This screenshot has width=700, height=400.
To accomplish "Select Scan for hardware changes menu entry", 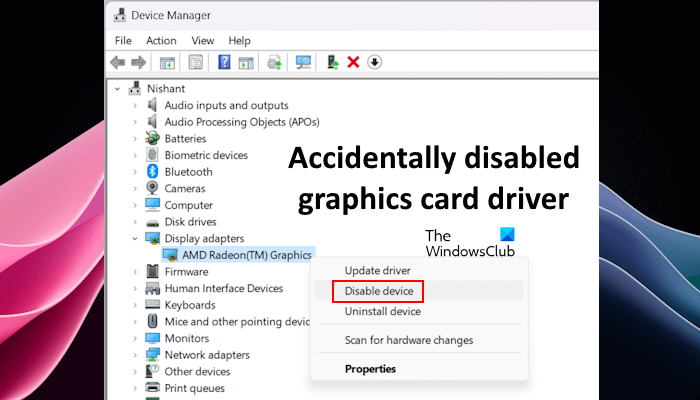I will [x=419, y=340].
